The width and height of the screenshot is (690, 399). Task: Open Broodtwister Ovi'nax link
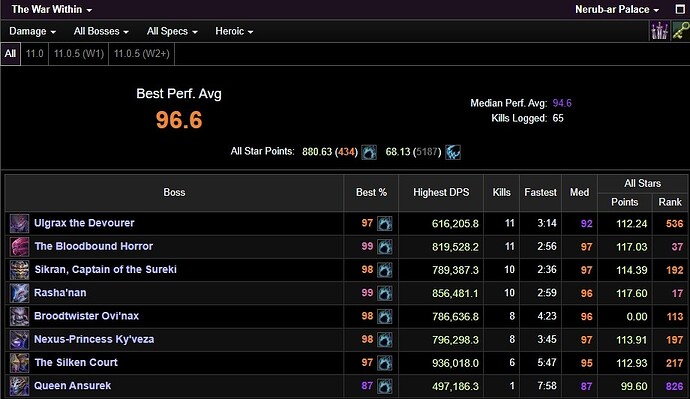pyautogui.click(x=86, y=316)
